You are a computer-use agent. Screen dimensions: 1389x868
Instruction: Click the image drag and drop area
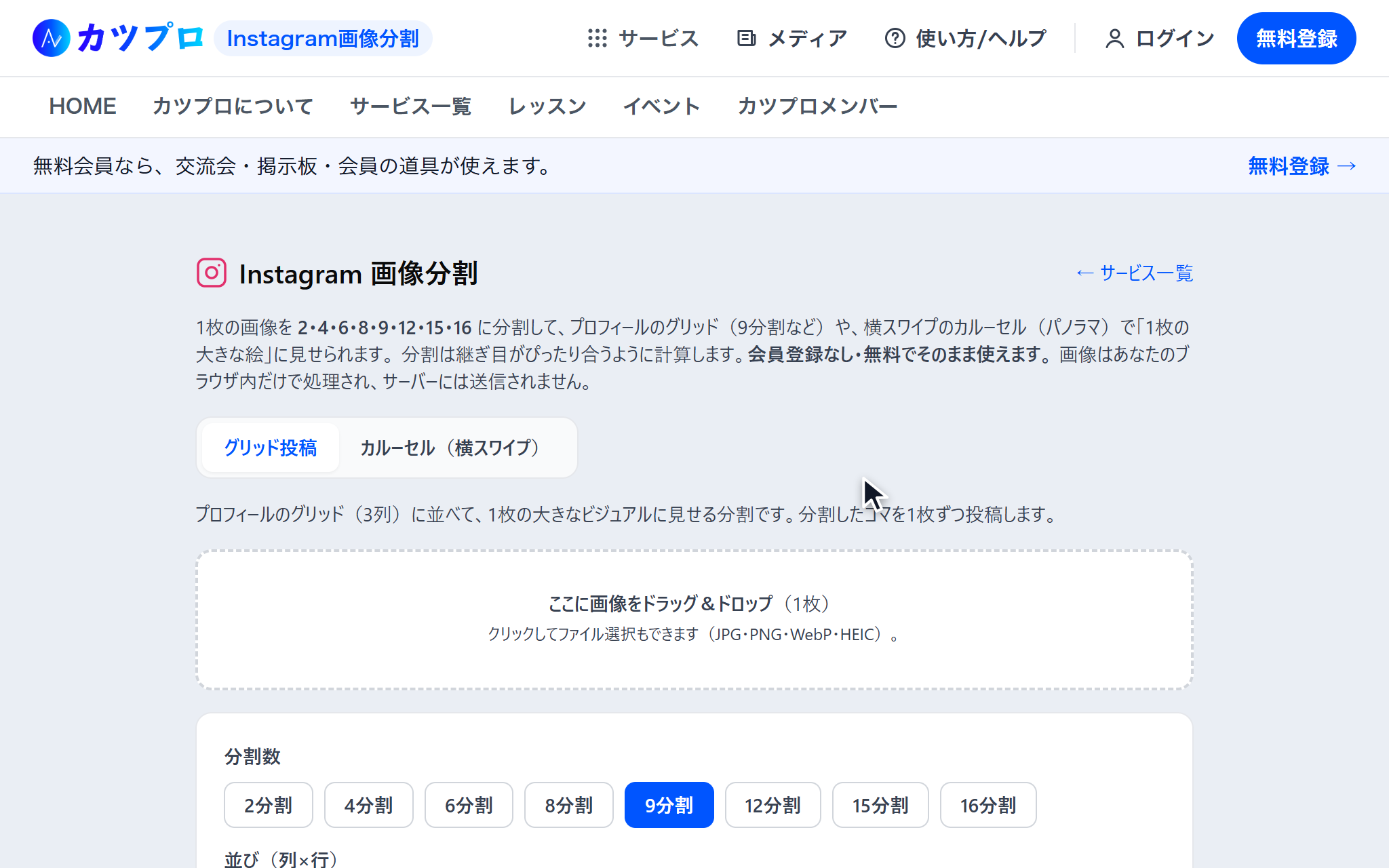point(694,620)
